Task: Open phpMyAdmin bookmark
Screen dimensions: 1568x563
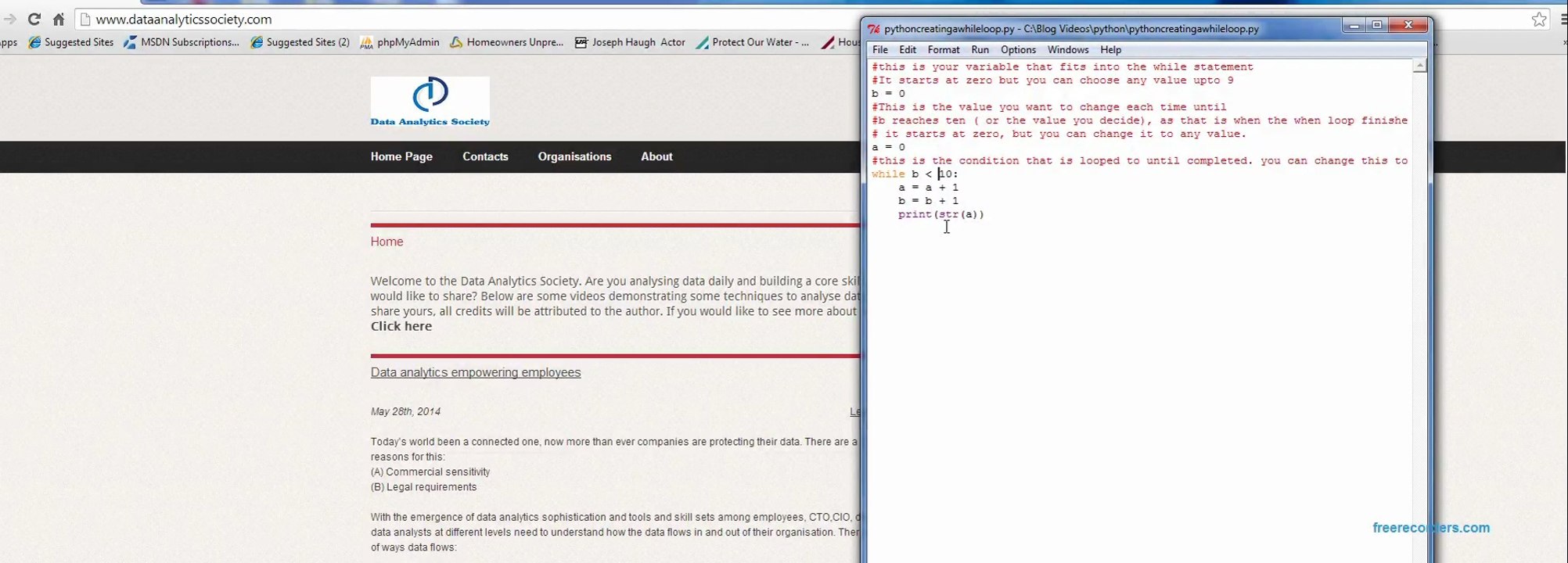Action: [x=400, y=42]
